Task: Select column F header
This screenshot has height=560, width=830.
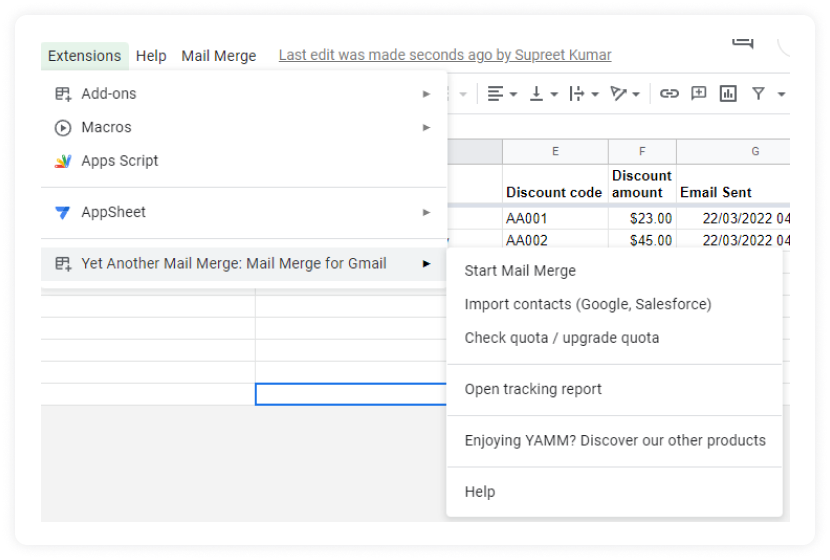Action: click(642, 151)
